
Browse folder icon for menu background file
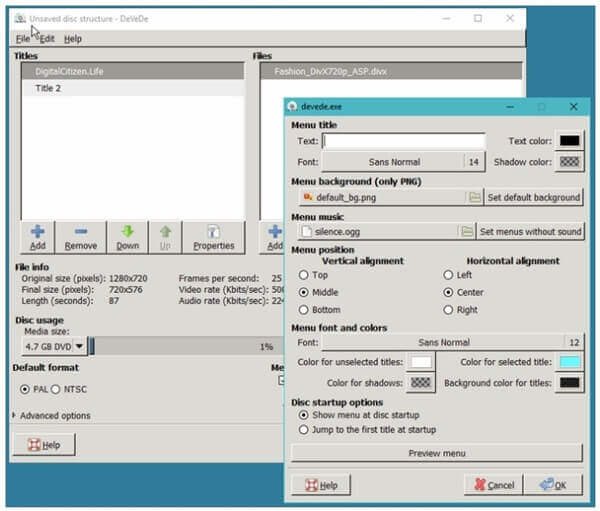point(474,198)
